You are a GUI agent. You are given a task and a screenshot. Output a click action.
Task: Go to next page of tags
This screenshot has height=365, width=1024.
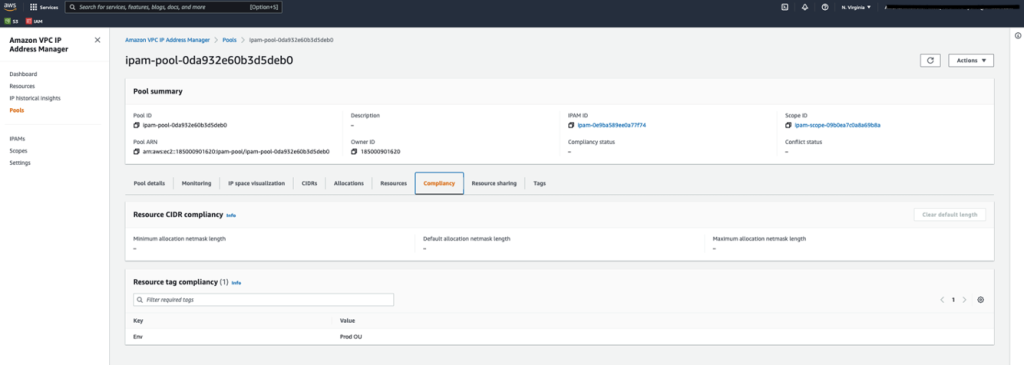point(965,300)
